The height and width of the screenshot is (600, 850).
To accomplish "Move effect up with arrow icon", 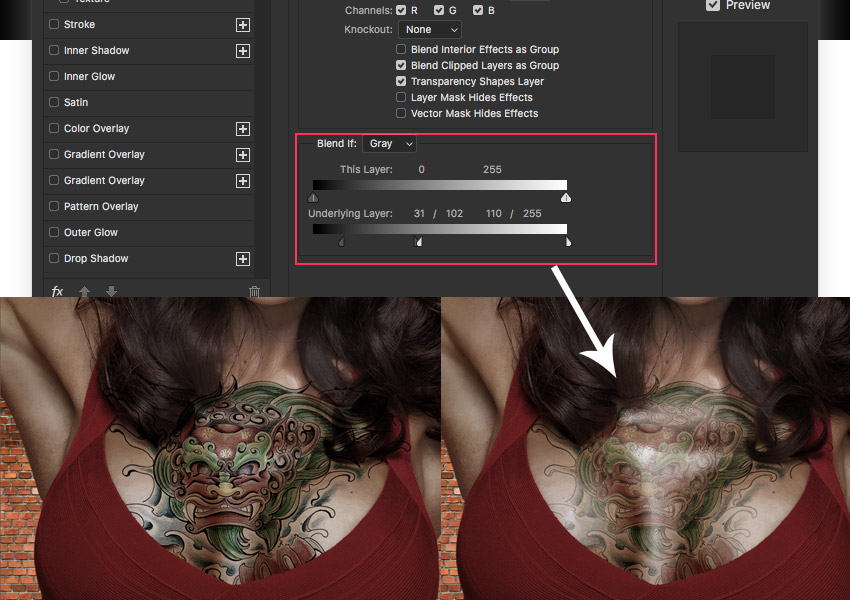I will click(85, 292).
